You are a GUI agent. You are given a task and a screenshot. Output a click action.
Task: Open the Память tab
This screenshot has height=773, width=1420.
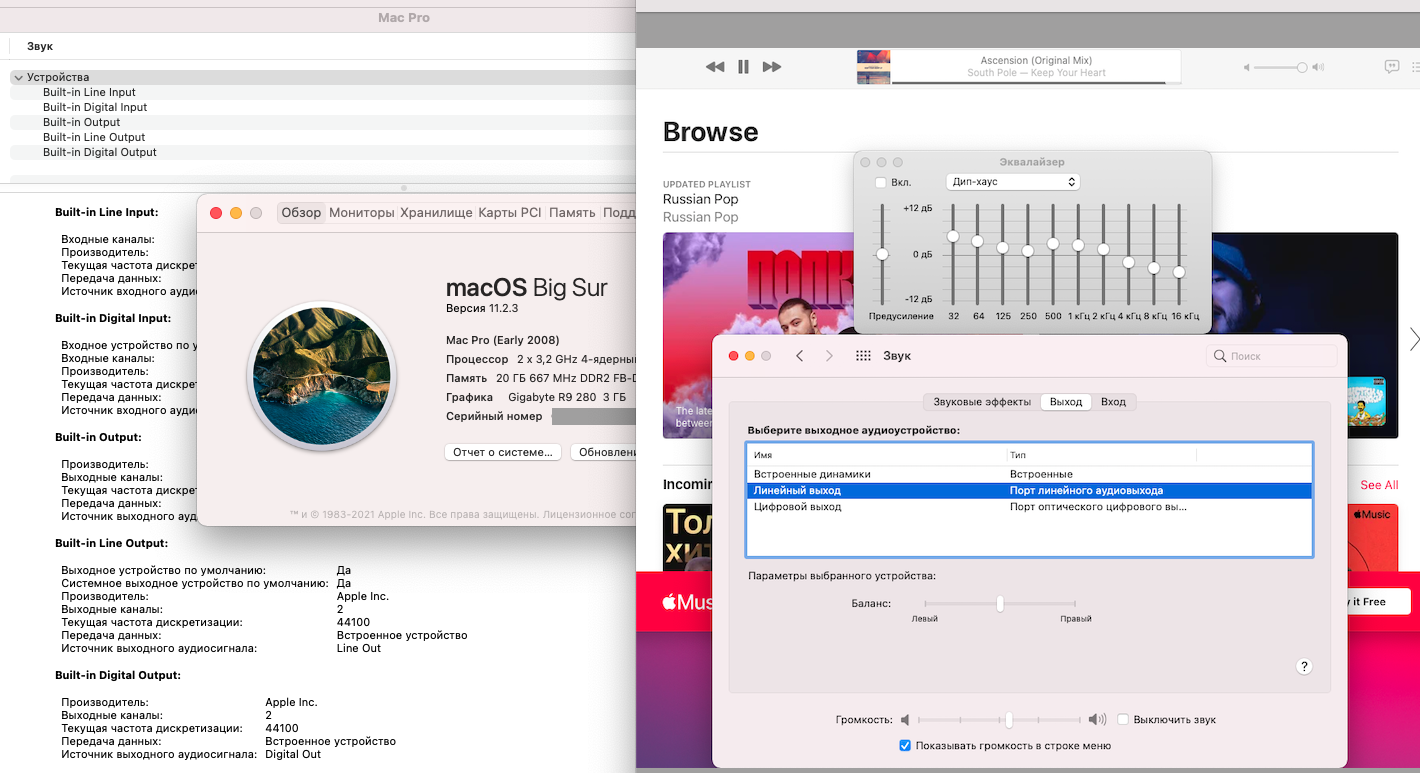572,212
